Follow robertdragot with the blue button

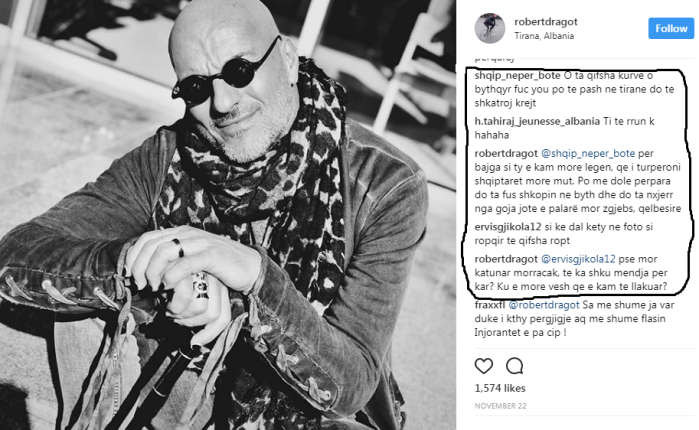point(671,29)
